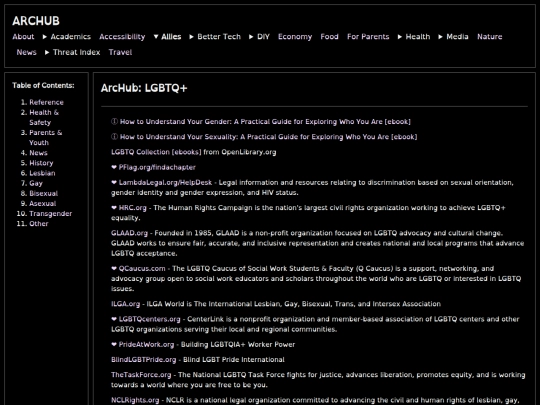Jump to Lesbian section in contents
The image size is (540, 405).
coord(42,173)
